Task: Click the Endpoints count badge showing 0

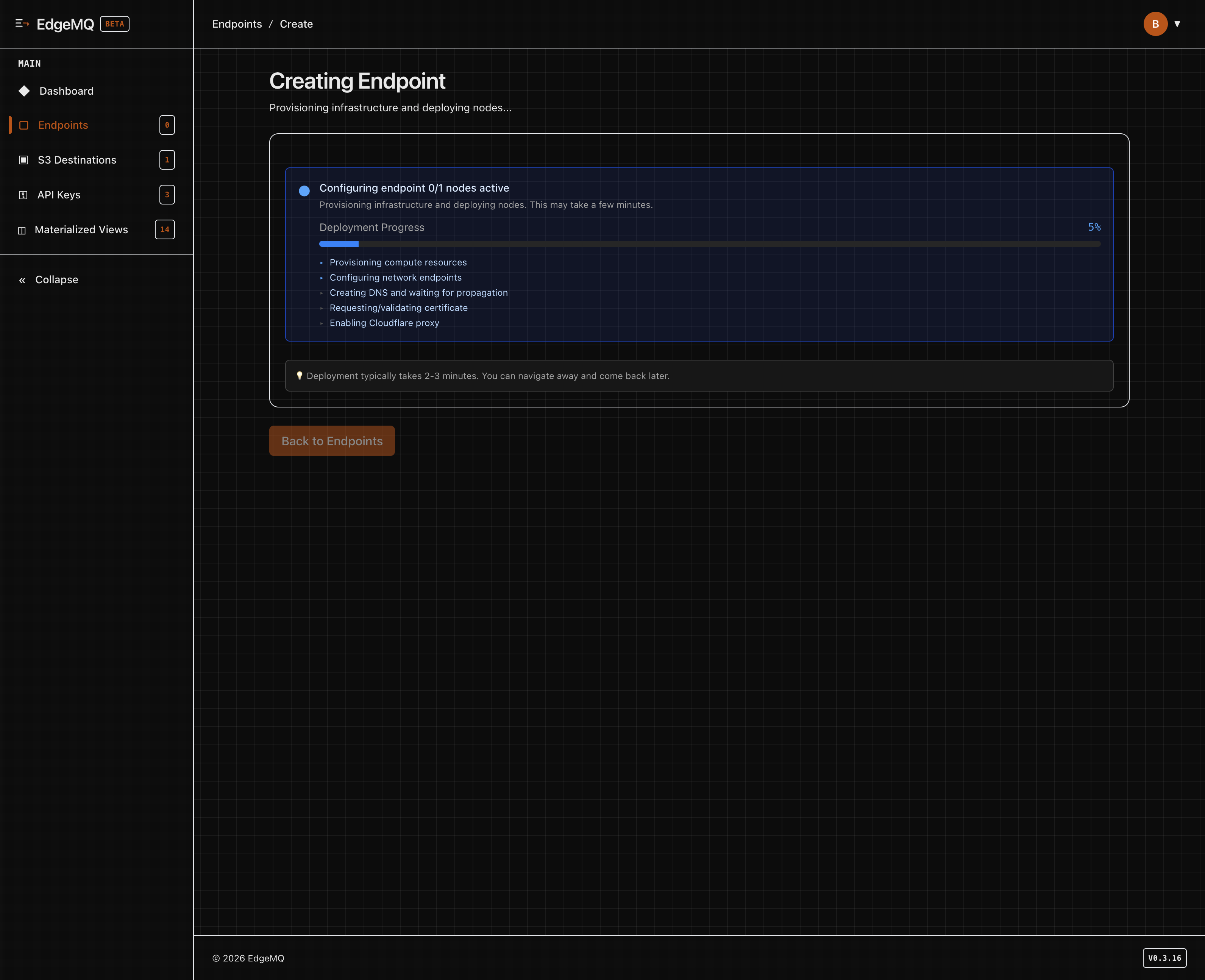Action: pos(167,125)
